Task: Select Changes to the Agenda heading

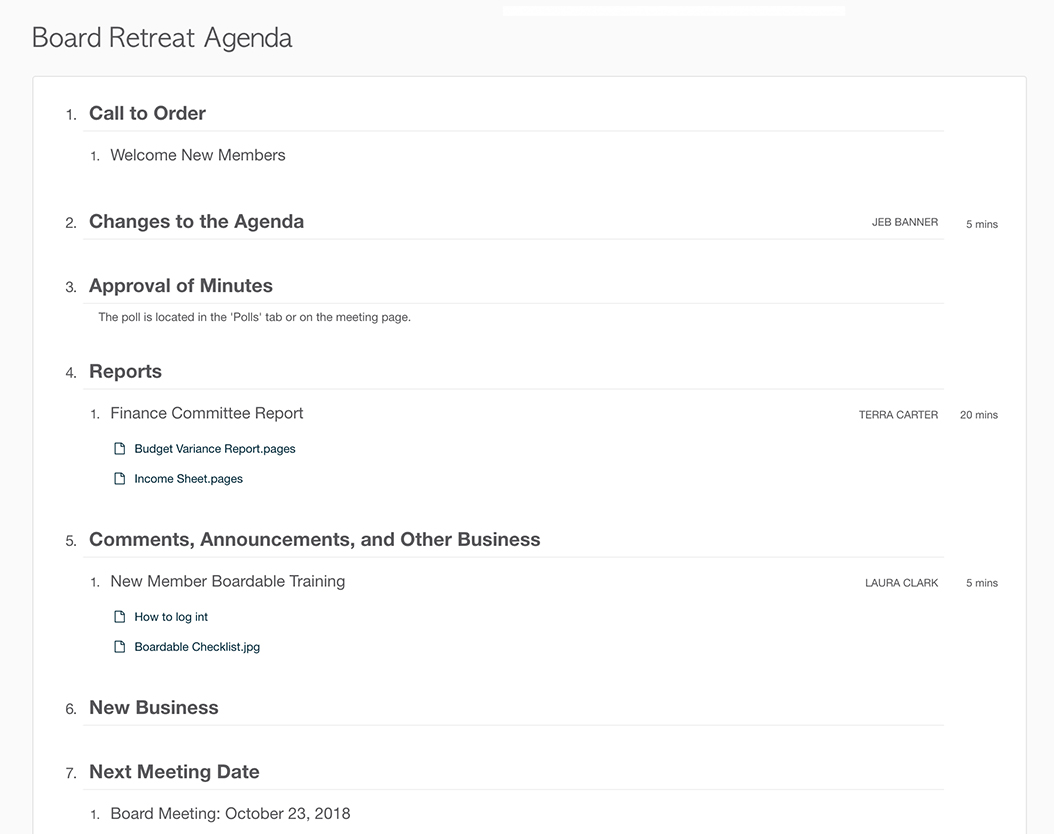Action: point(196,221)
